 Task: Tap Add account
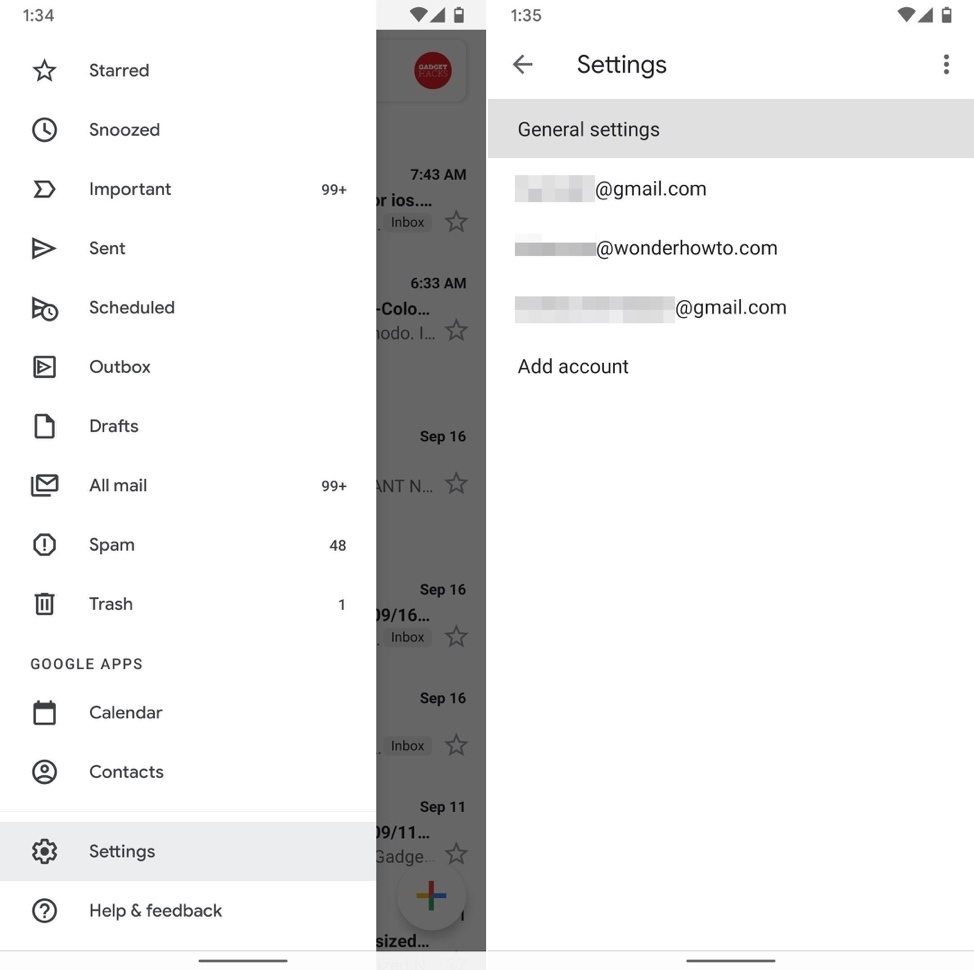573,367
